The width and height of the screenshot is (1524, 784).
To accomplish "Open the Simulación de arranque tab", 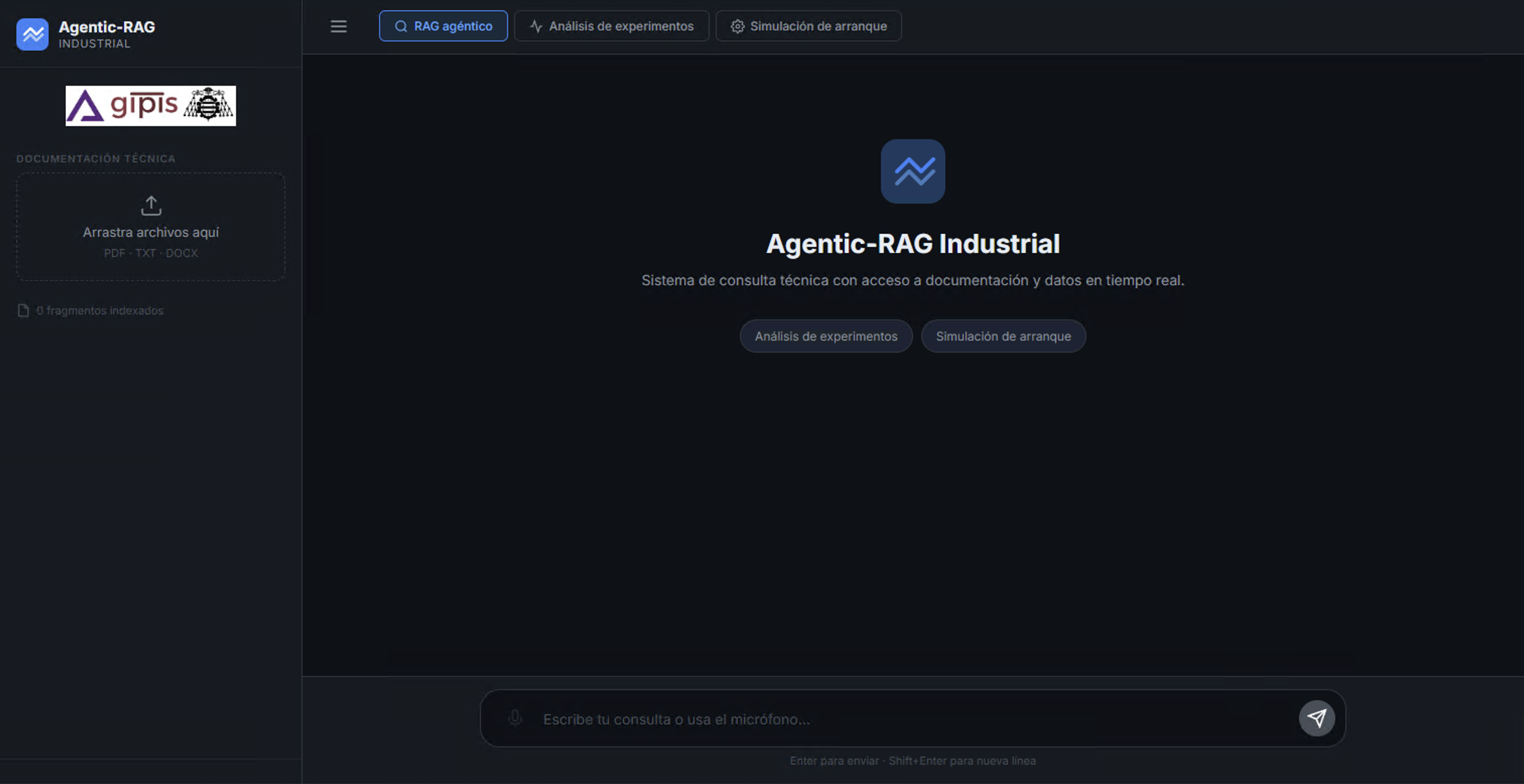I will click(x=808, y=26).
